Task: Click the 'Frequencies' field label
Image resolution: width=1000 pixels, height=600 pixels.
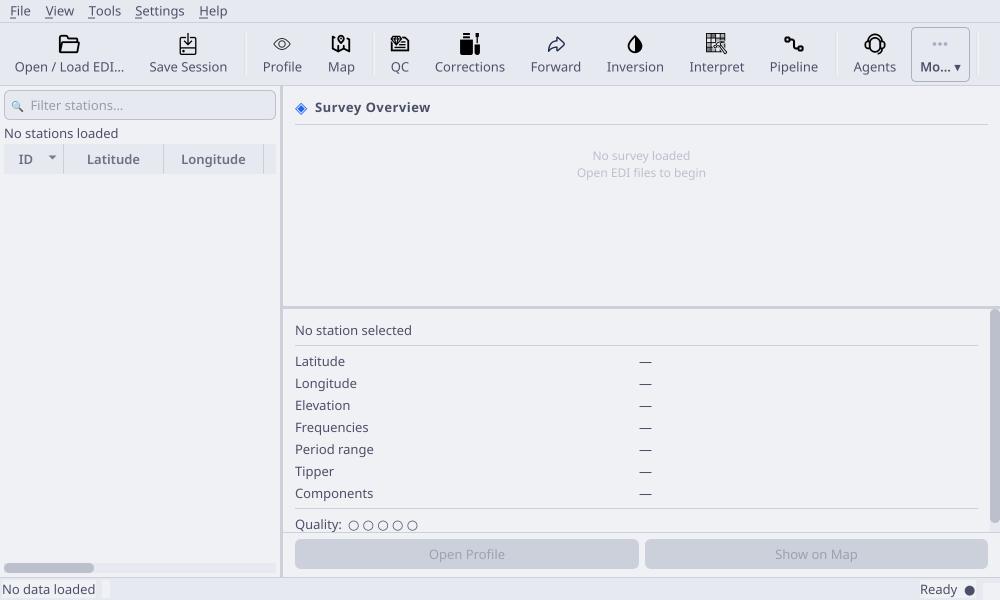Action: tap(332, 427)
